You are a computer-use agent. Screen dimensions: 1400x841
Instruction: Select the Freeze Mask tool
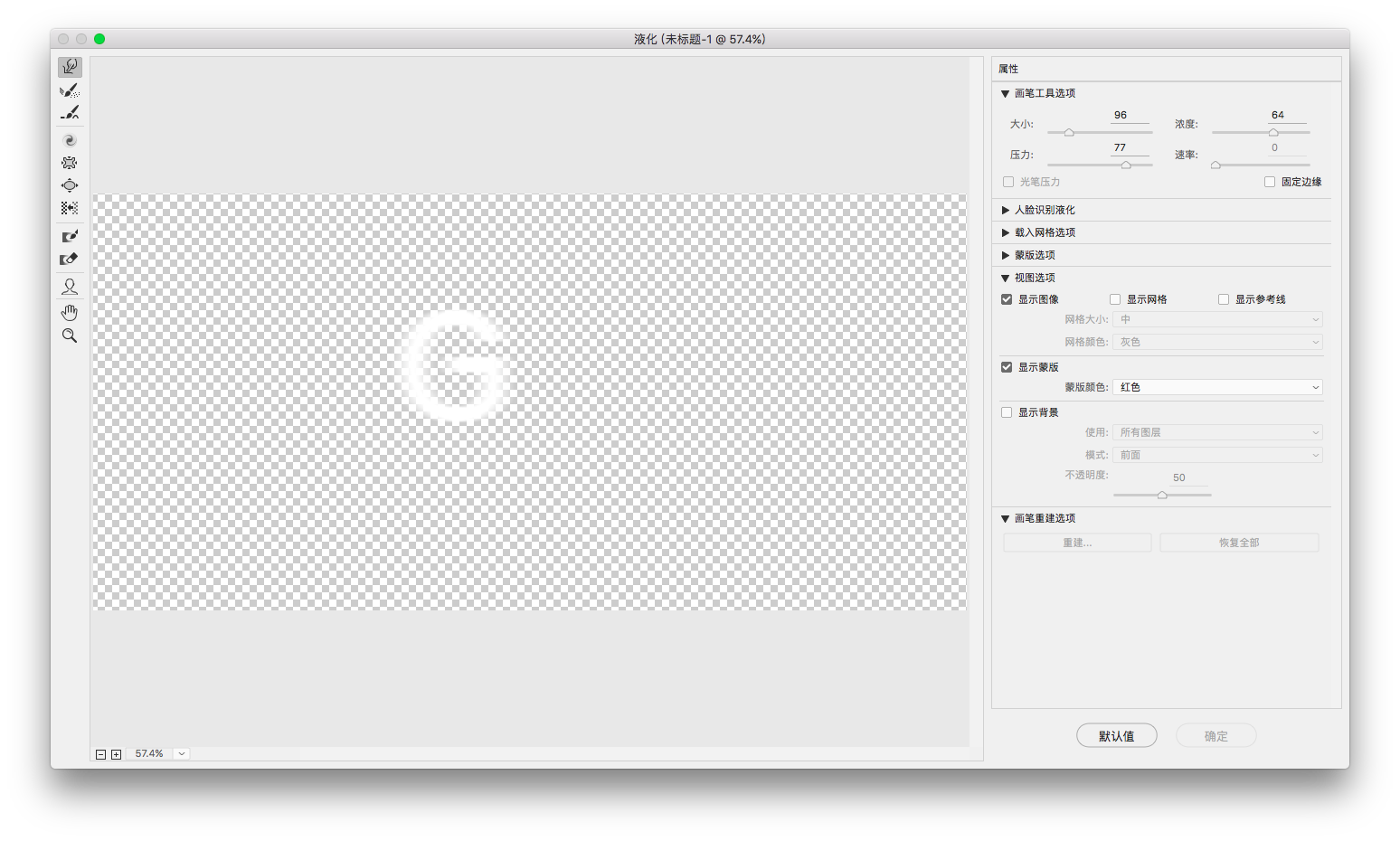[70, 236]
